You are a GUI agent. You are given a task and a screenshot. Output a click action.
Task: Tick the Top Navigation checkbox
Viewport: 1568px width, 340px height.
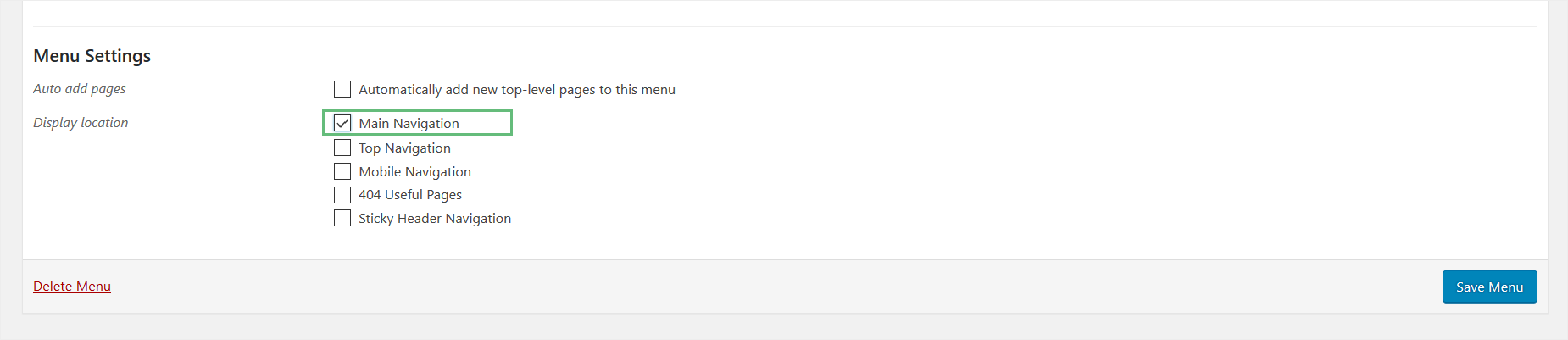click(342, 148)
